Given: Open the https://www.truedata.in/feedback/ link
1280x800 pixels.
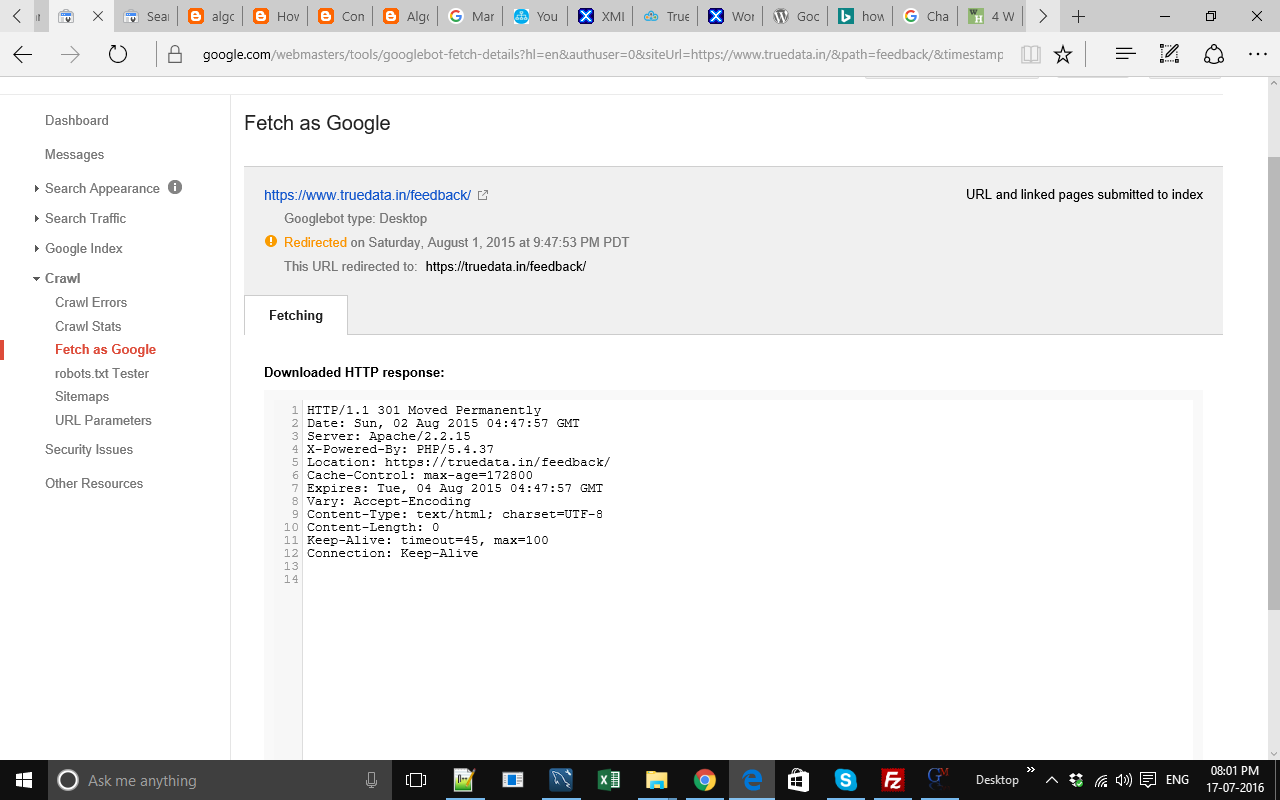Looking at the screenshot, I should click(x=367, y=195).
